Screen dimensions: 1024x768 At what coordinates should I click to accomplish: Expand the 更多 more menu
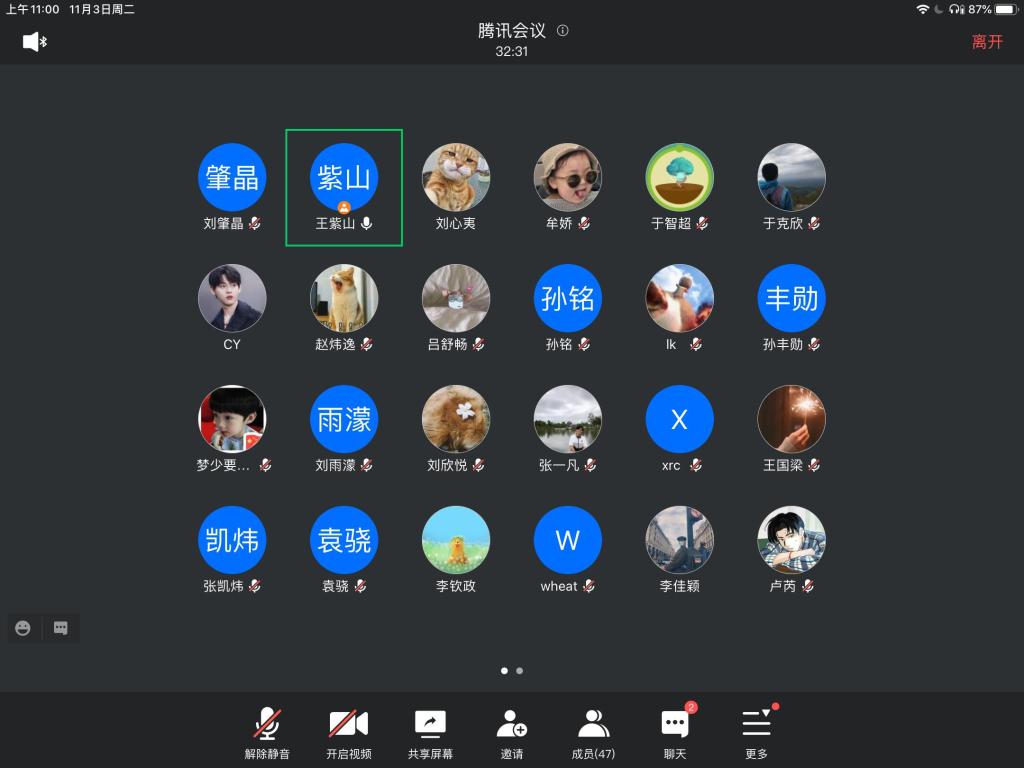click(756, 733)
